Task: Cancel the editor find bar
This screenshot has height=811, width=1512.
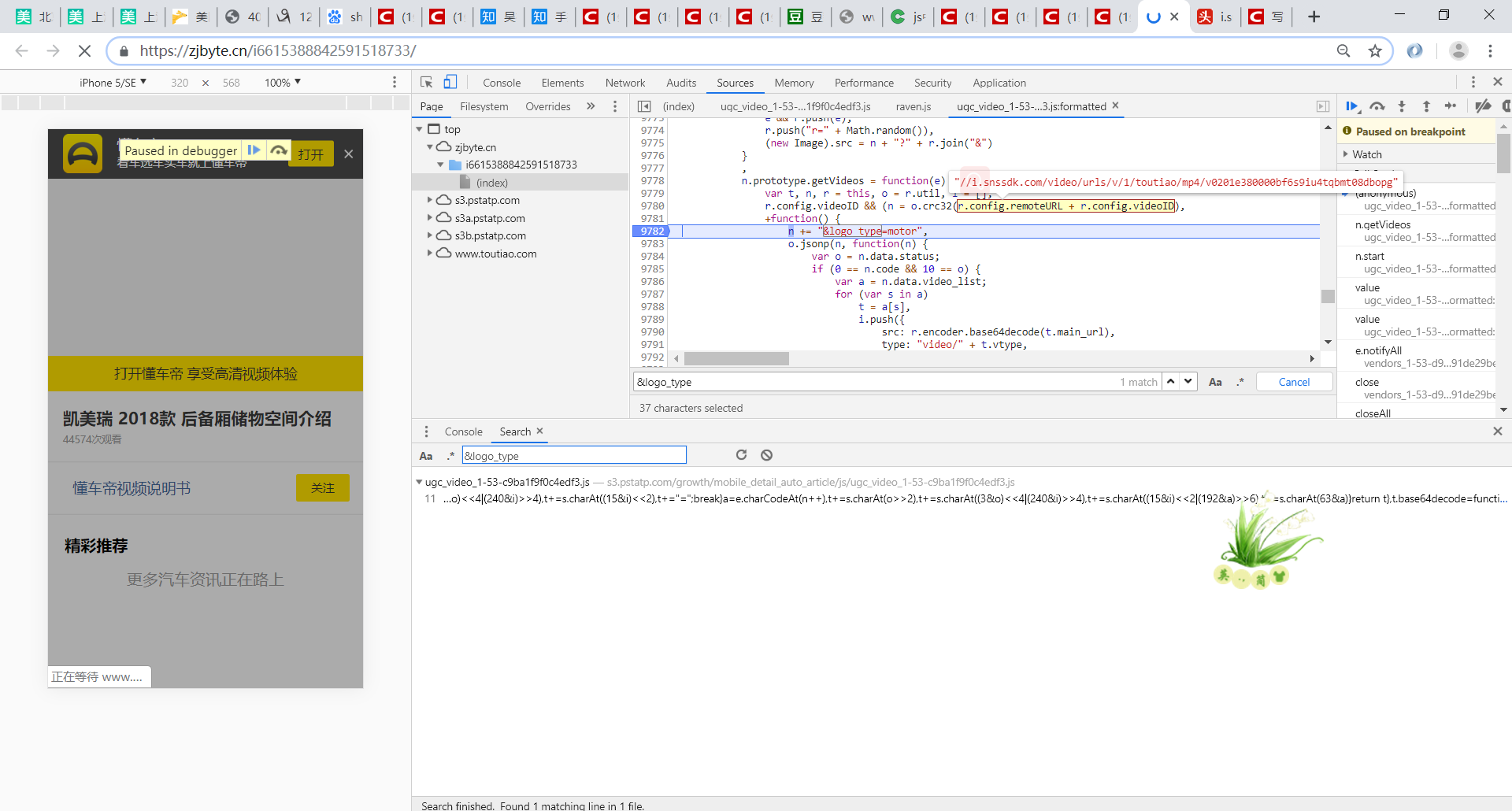Action: [1294, 382]
